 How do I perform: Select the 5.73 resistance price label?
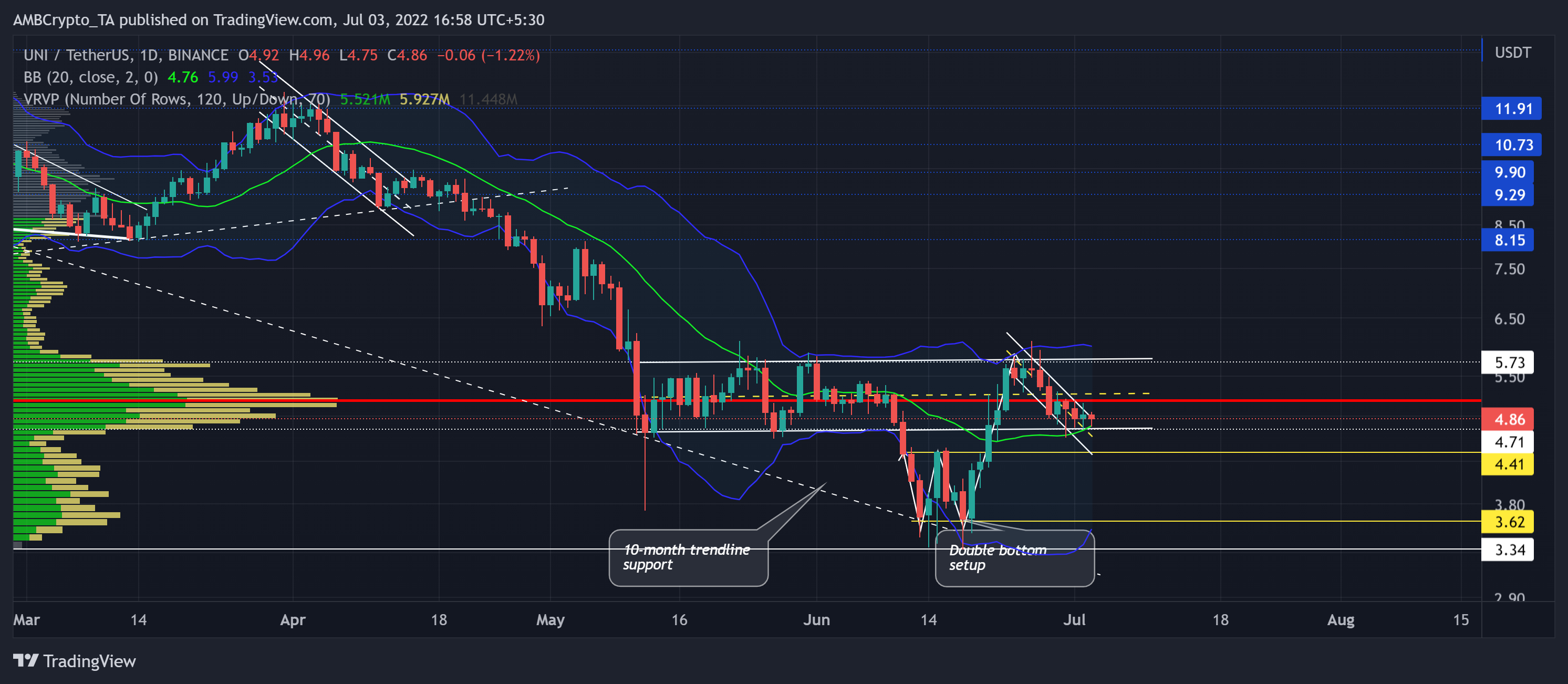(1511, 362)
